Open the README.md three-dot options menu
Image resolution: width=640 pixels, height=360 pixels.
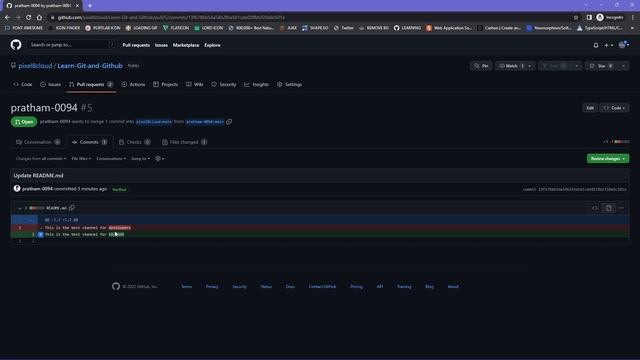click(x=621, y=208)
